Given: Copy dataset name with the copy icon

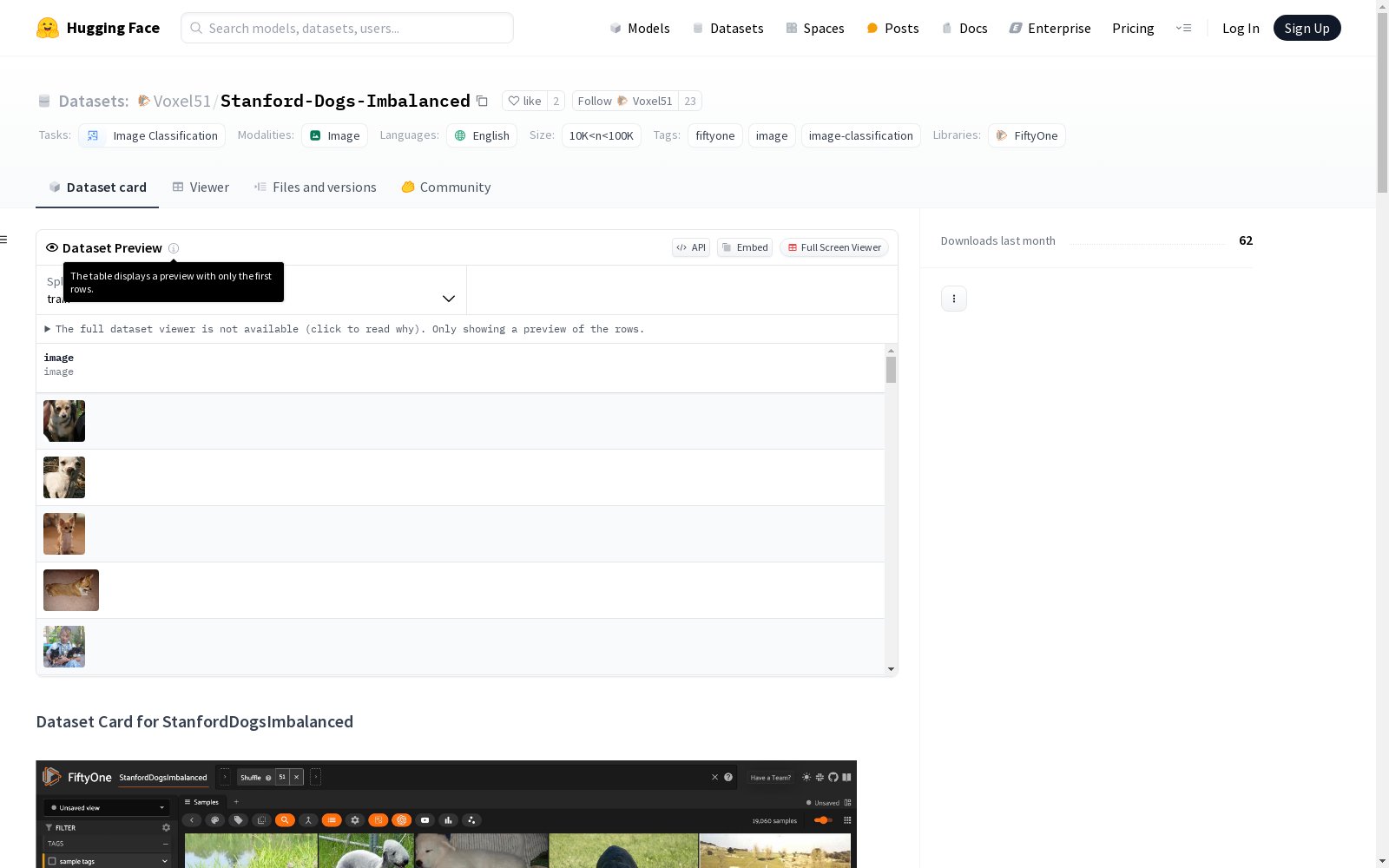Looking at the screenshot, I should 482,102.
